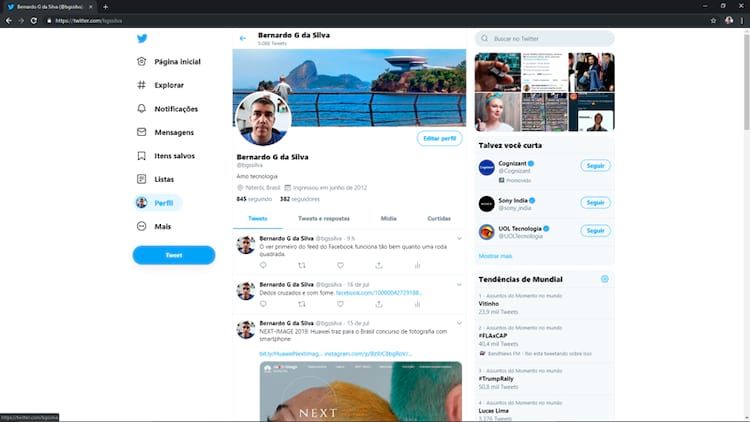Like the Facebook feed tweet
Image resolution: width=750 pixels, height=422 pixels.
(340, 265)
